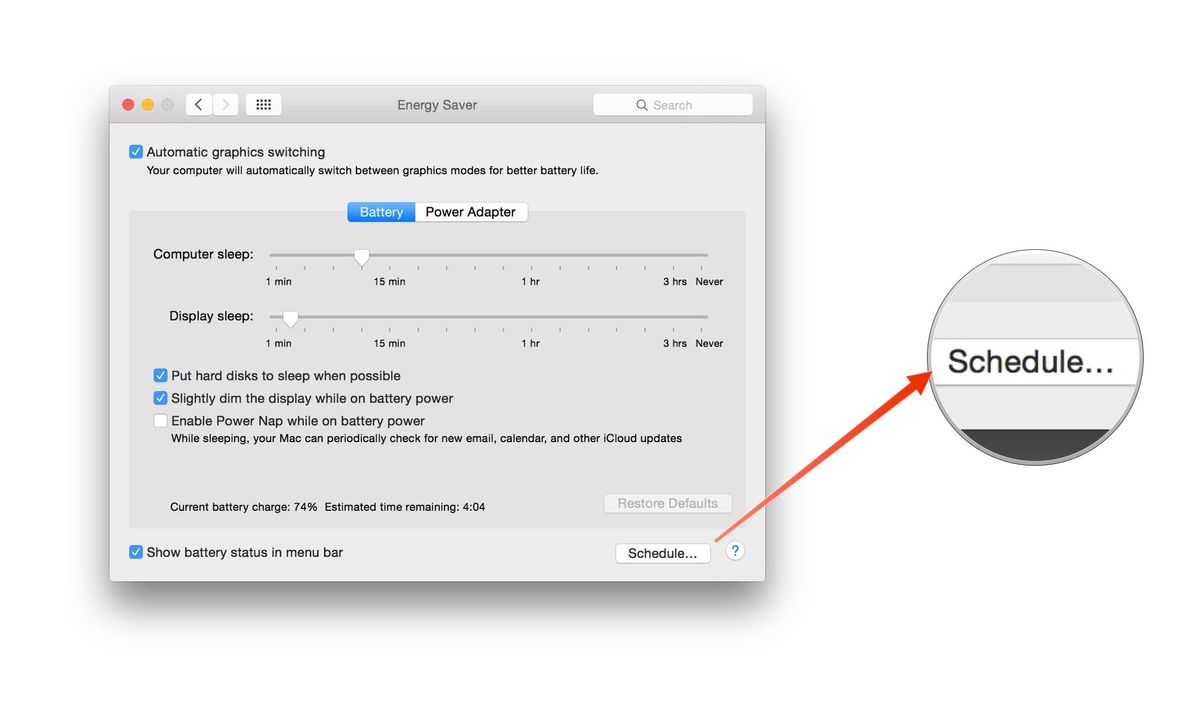Select the Battery tab
The height and width of the screenshot is (715, 1200).
coord(380,211)
